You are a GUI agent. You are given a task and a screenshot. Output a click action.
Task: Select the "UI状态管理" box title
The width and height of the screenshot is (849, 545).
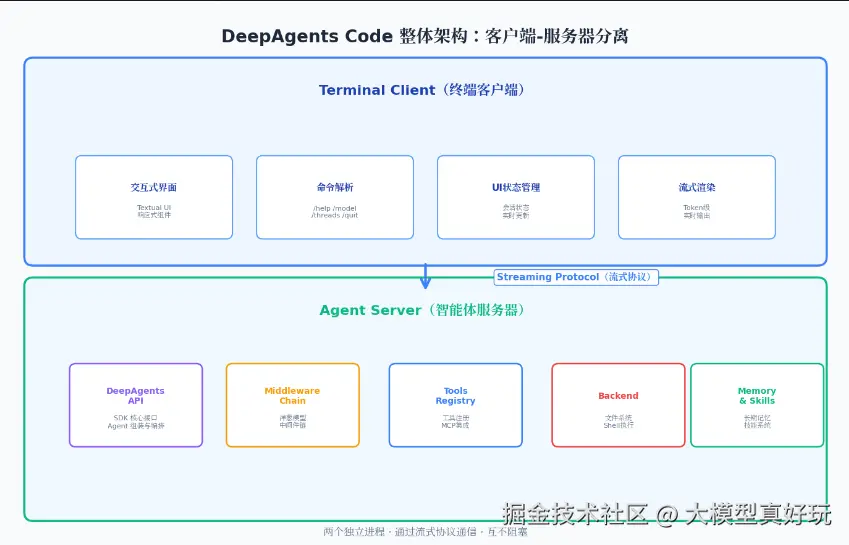[516, 187]
